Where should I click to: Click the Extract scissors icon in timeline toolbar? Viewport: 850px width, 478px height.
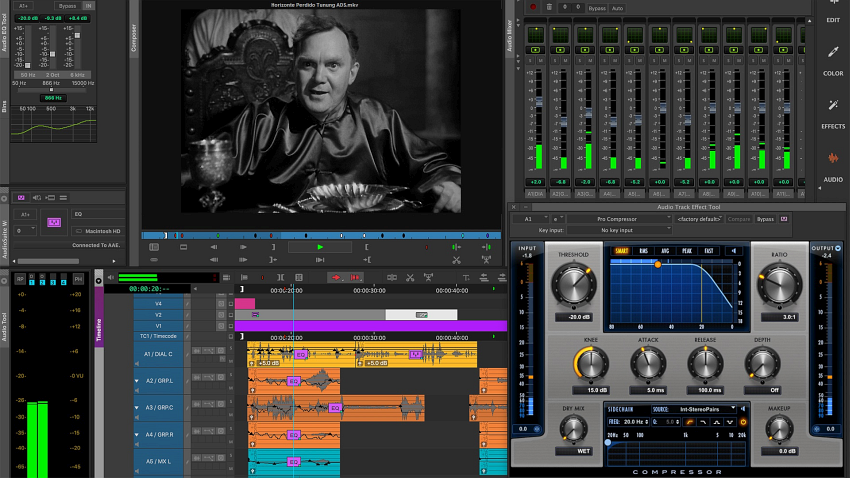410,277
